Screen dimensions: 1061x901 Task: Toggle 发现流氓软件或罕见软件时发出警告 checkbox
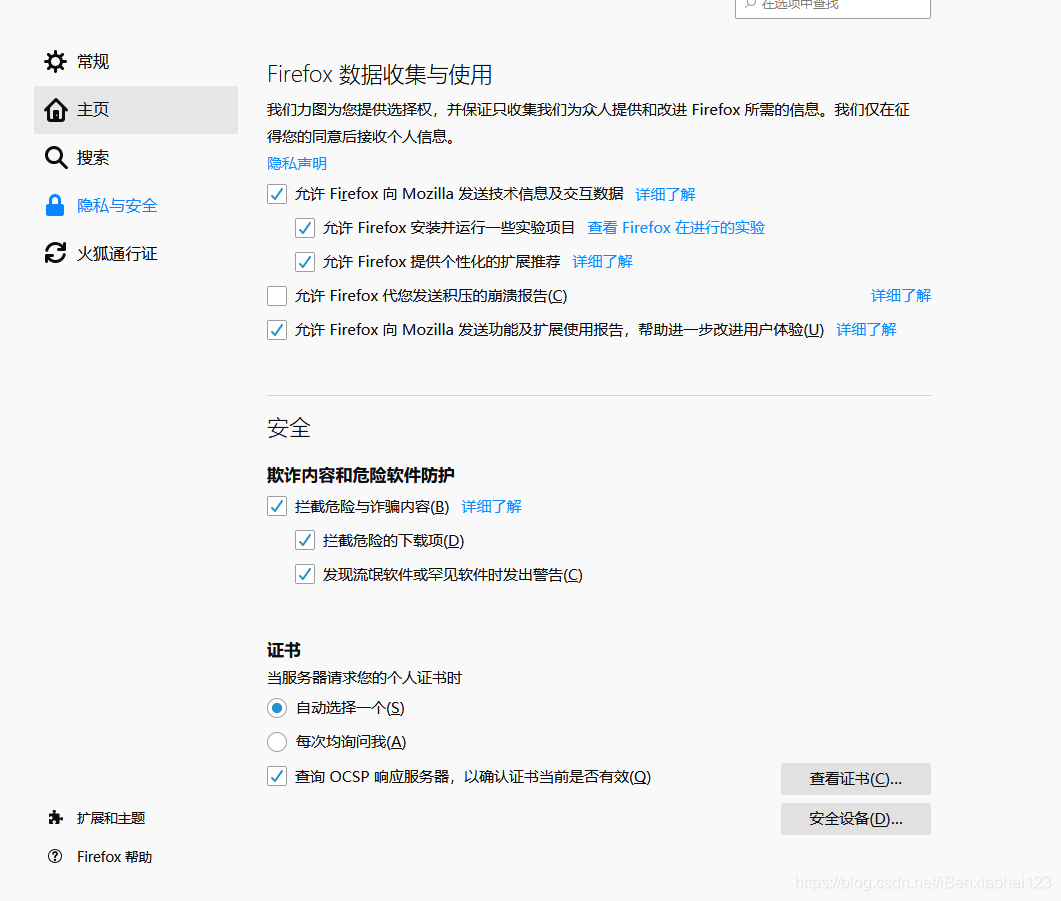coord(304,574)
